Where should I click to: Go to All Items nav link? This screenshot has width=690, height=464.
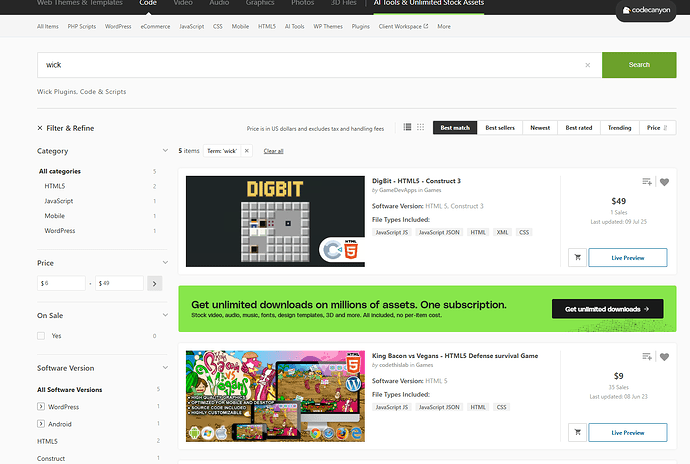(48, 26)
